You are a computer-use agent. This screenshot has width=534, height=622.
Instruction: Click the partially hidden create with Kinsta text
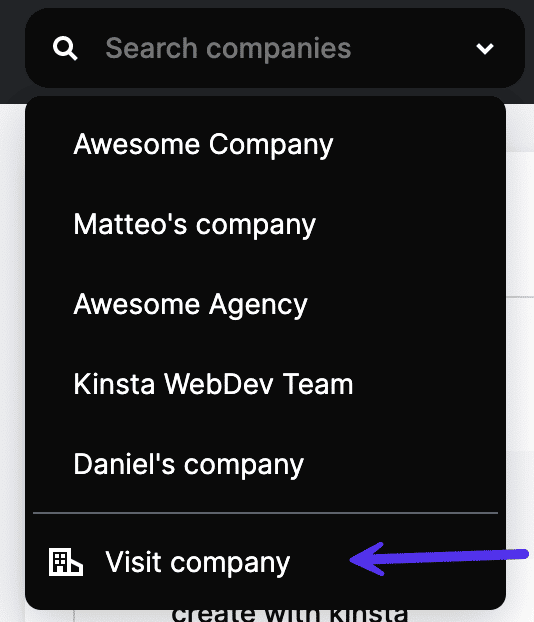(x=290, y=615)
